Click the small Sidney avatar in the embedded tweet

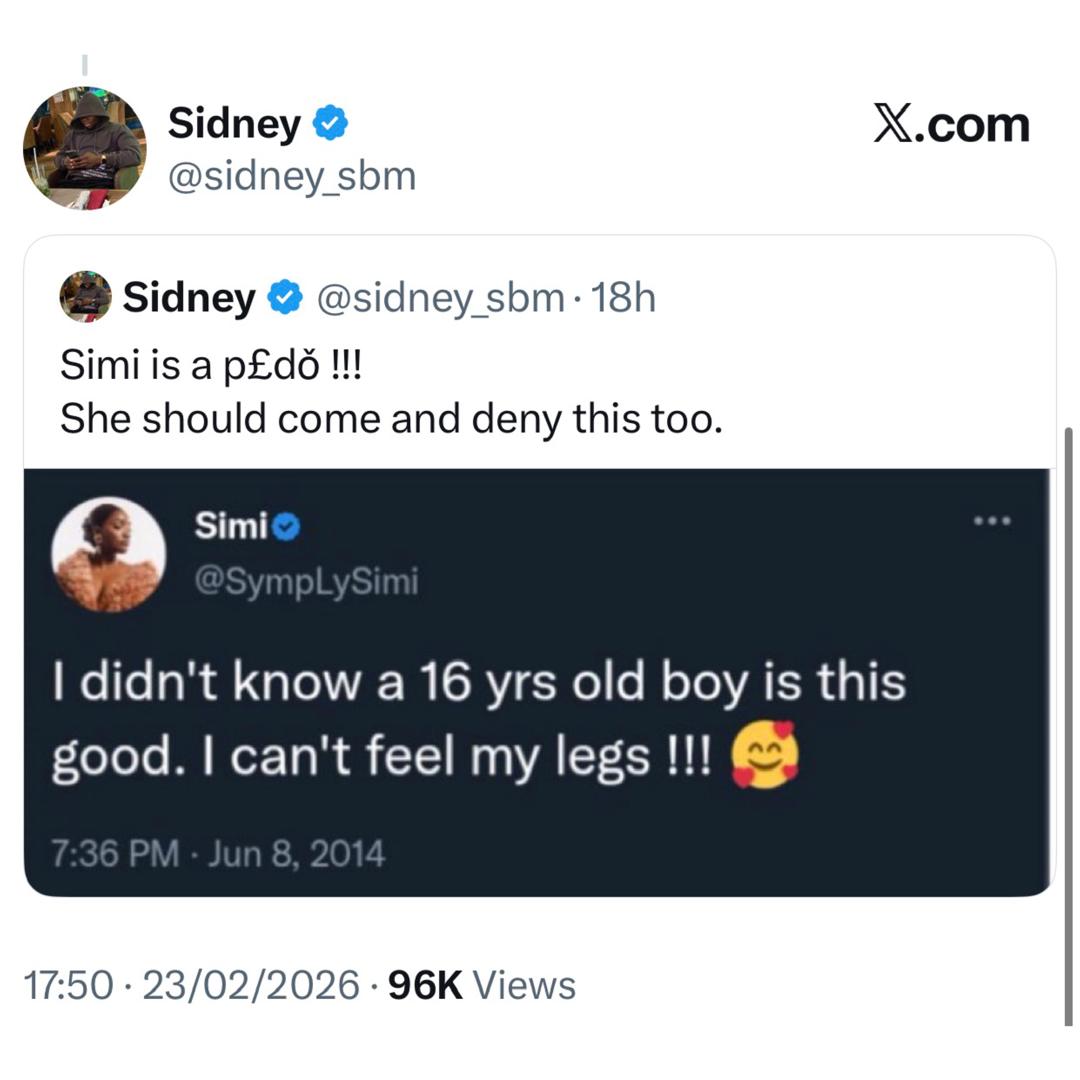[85, 296]
